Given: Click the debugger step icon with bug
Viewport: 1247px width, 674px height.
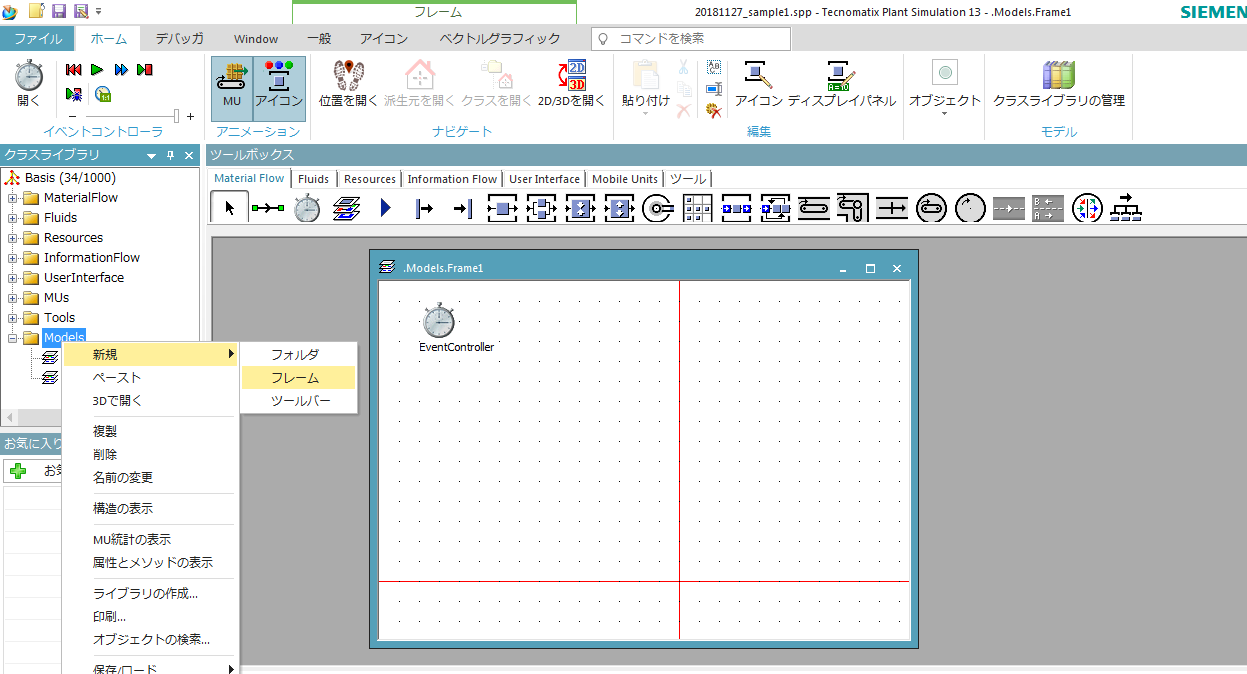Looking at the screenshot, I should tap(74, 94).
